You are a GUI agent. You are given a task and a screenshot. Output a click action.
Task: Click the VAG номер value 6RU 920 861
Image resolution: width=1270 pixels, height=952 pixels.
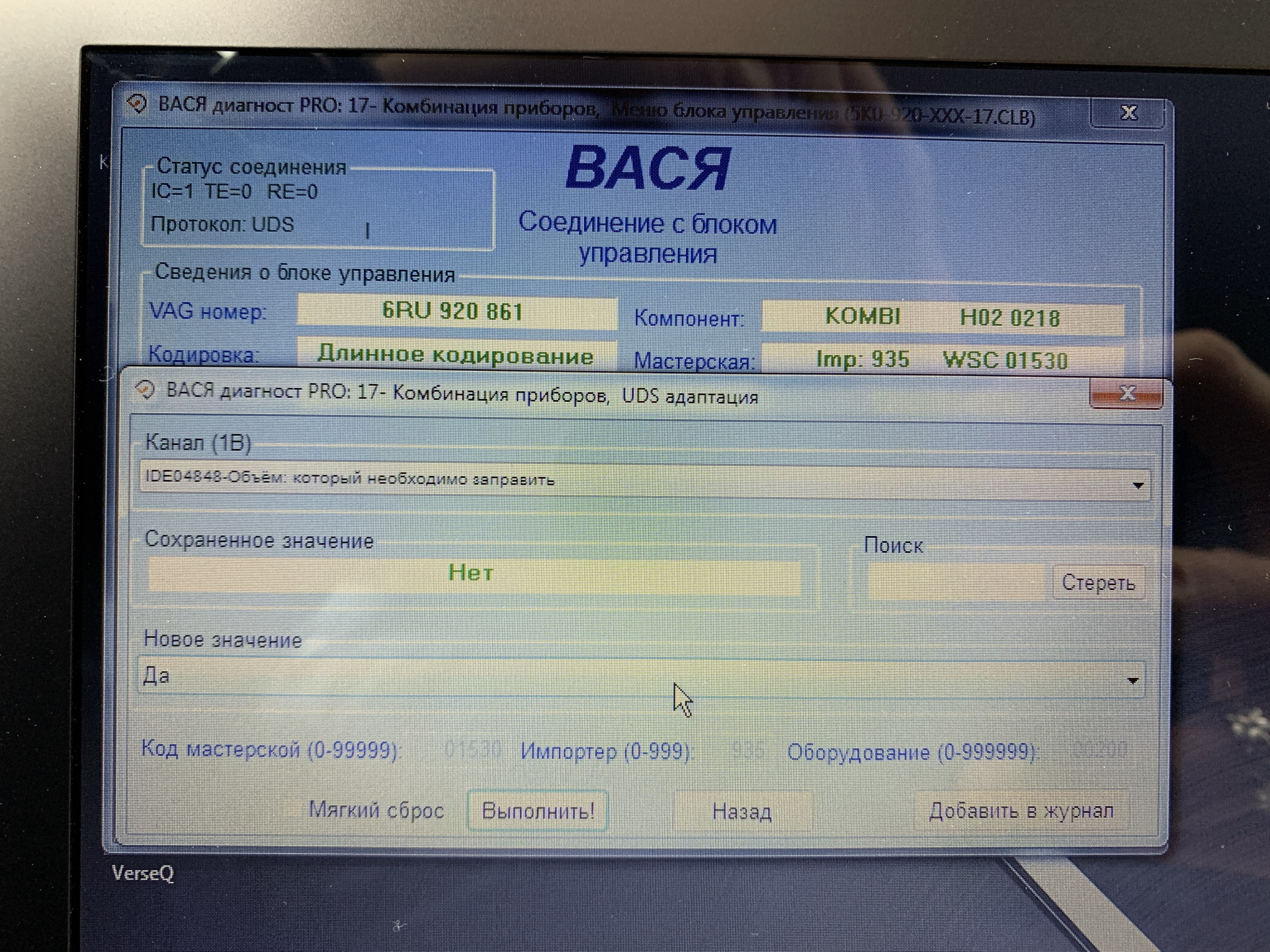[x=456, y=311]
